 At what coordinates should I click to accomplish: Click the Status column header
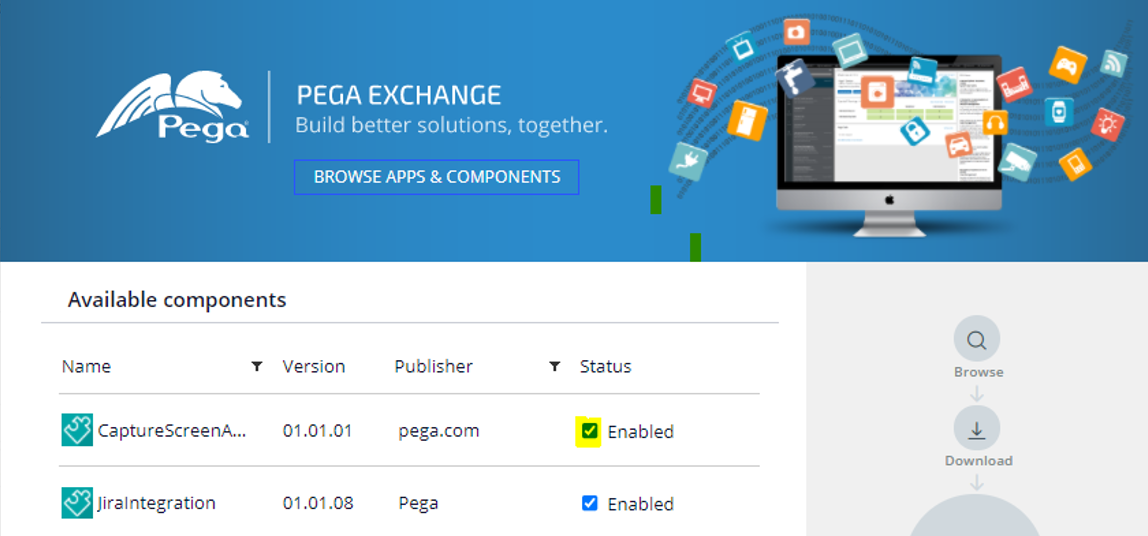click(x=605, y=366)
